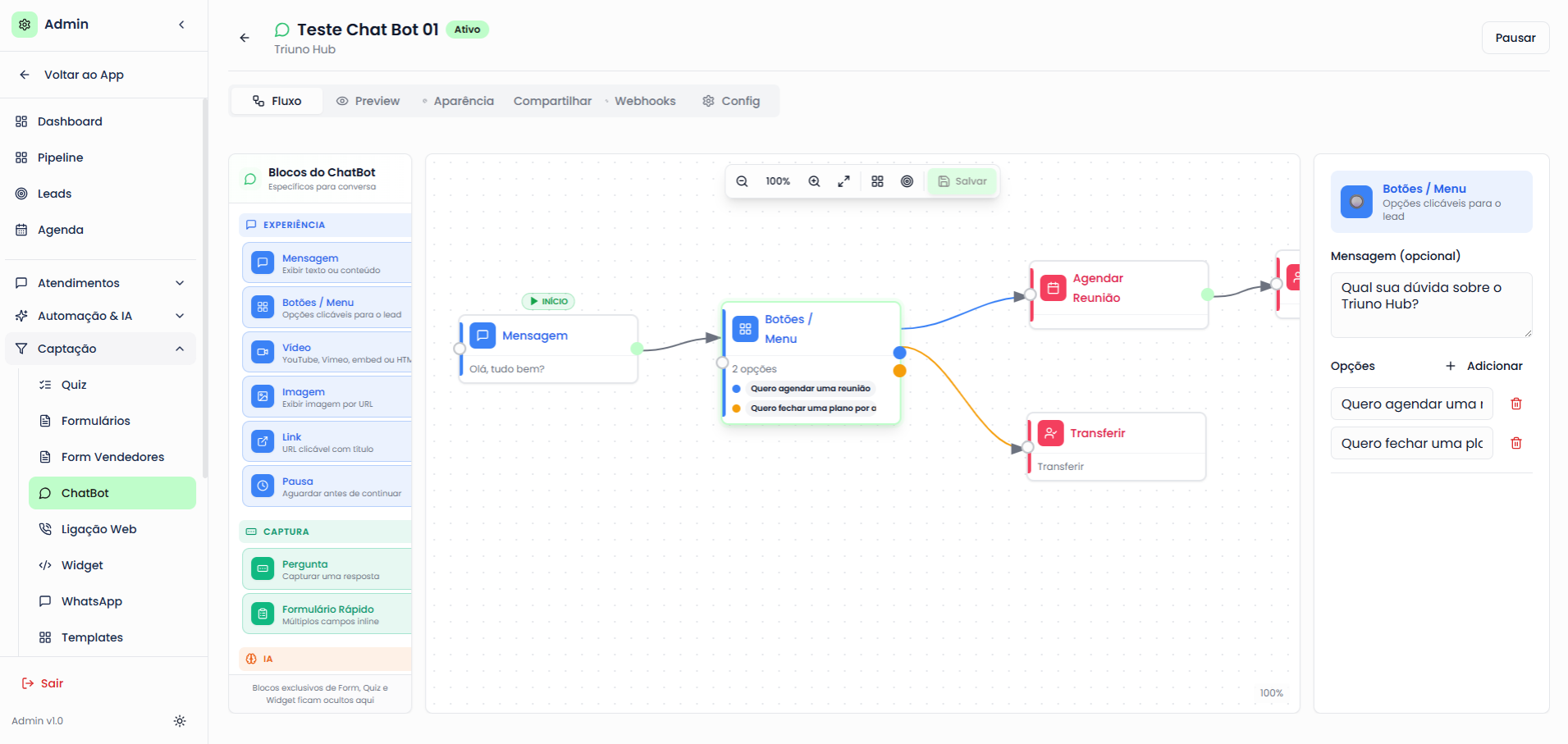Click the back arrow beside Teste Chat Bot 01
1568x744 pixels.
coord(245,38)
